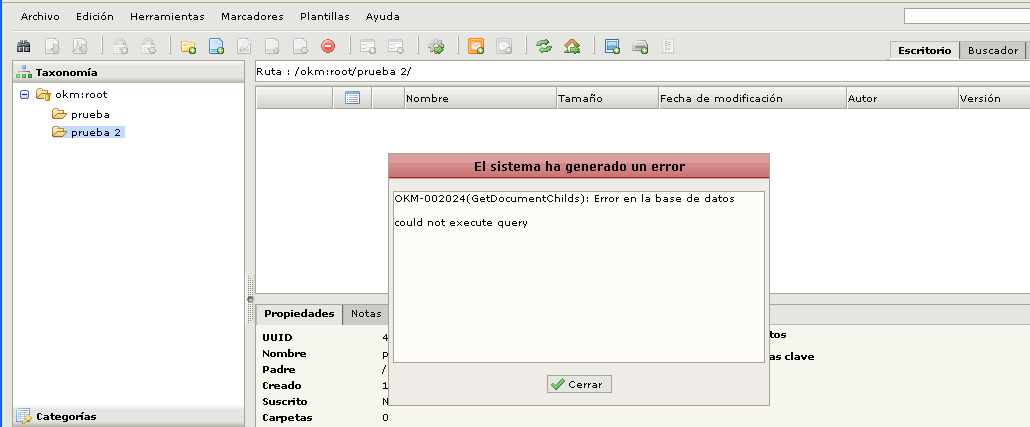This screenshot has width=1030, height=427.
Task: Select the okm:root folder
Action: coord(81,95)
